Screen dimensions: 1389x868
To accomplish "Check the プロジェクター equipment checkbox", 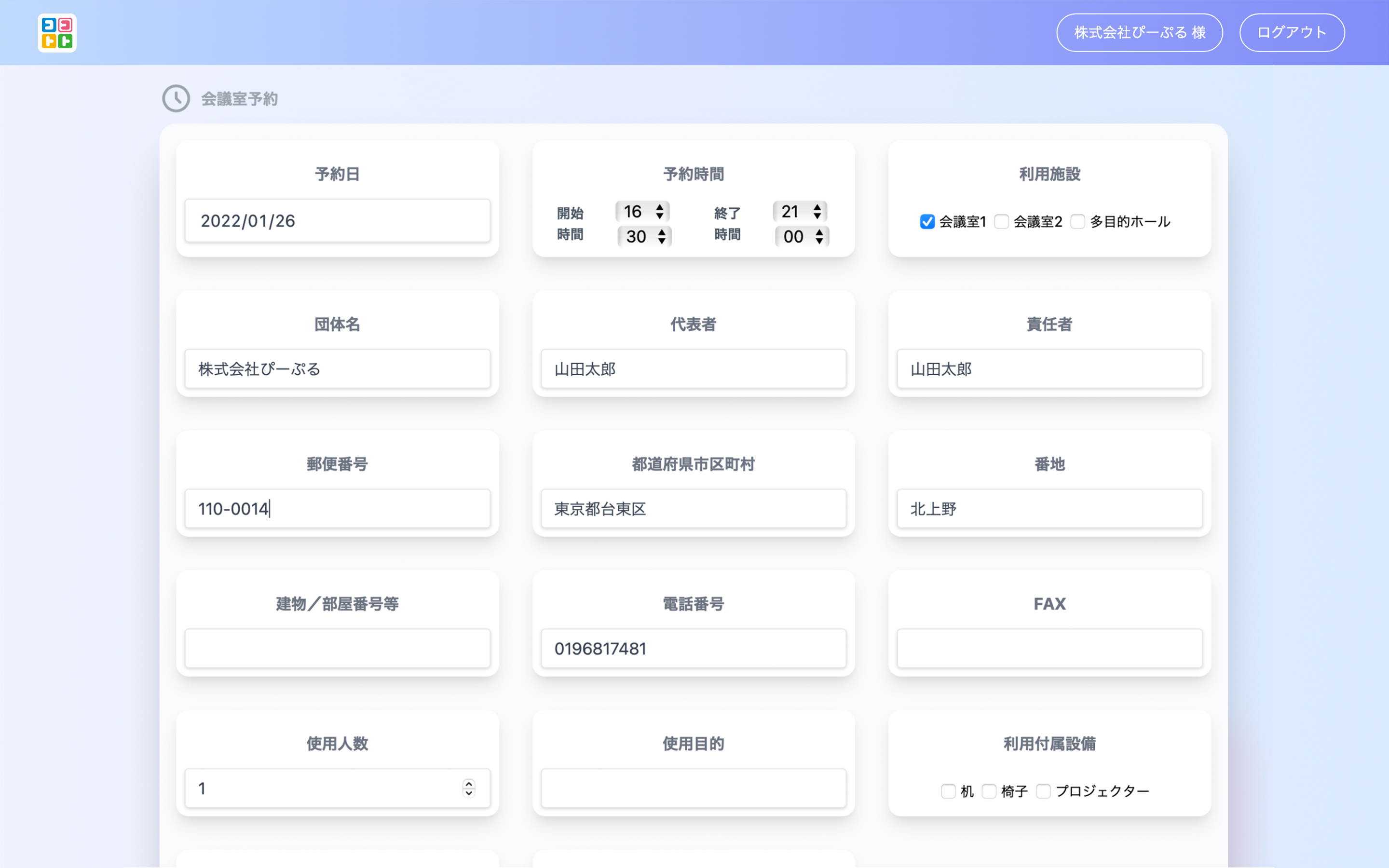I will coord(1044,791).
